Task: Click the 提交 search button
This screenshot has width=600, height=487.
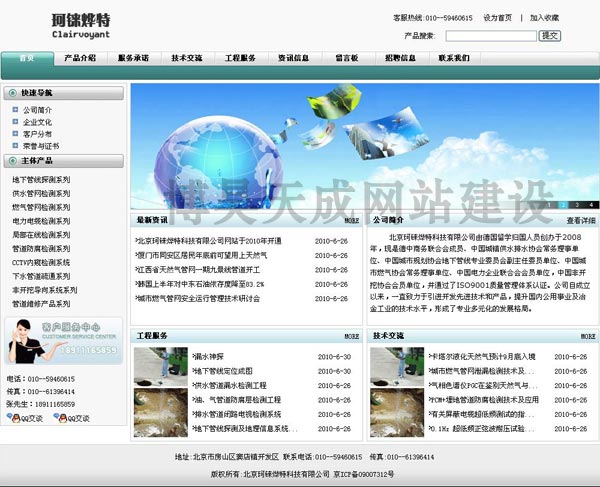Action: point(550,36)
